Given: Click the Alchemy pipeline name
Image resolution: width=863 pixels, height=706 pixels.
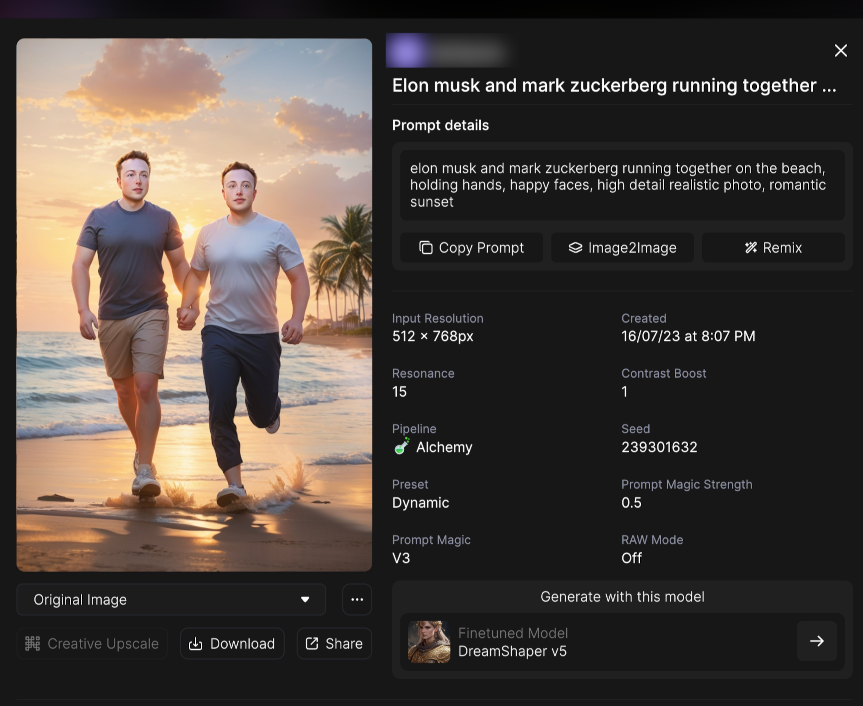Looking at the screenshot, I should 444,447.
